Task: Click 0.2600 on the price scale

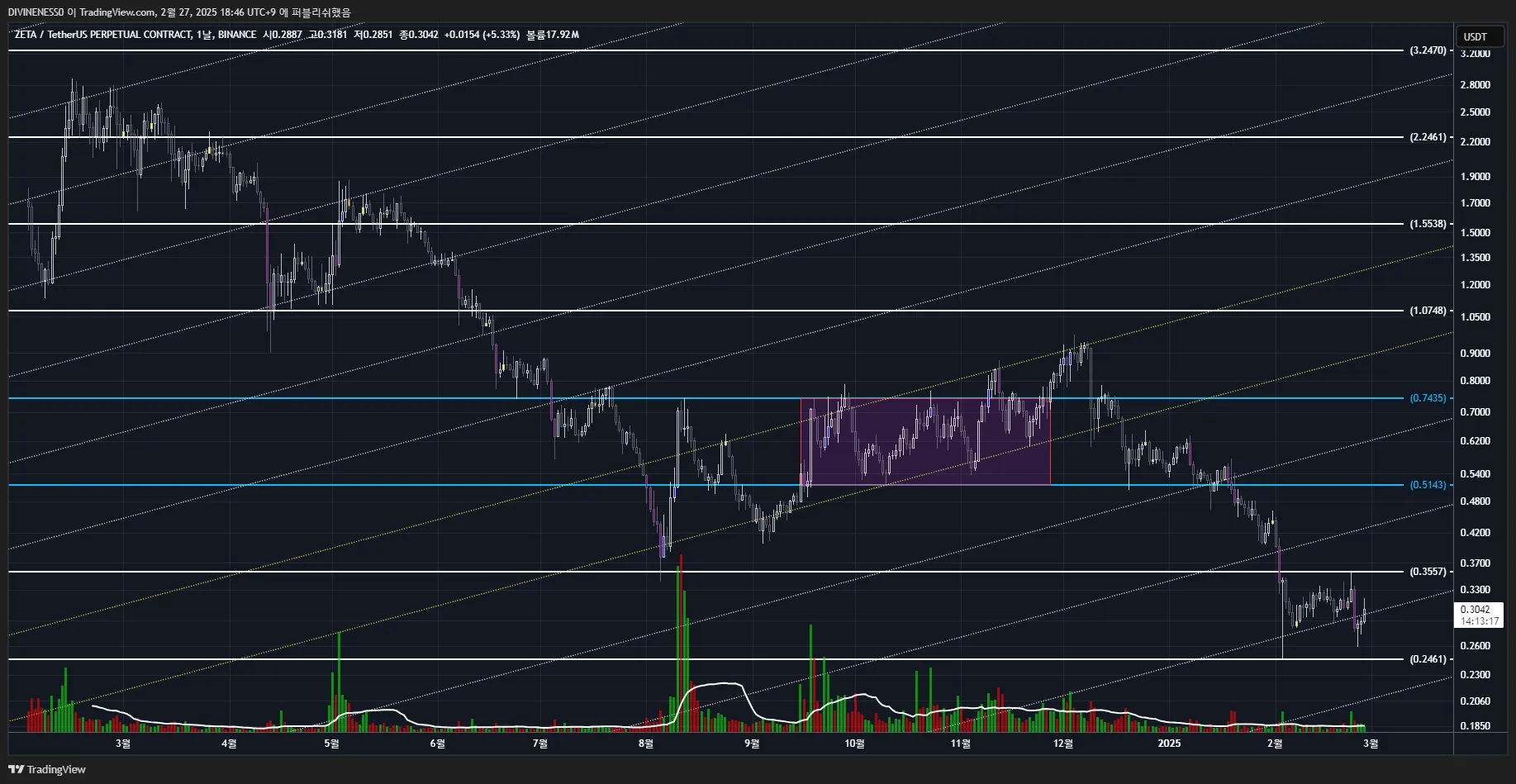Action: pos(1476,646)
